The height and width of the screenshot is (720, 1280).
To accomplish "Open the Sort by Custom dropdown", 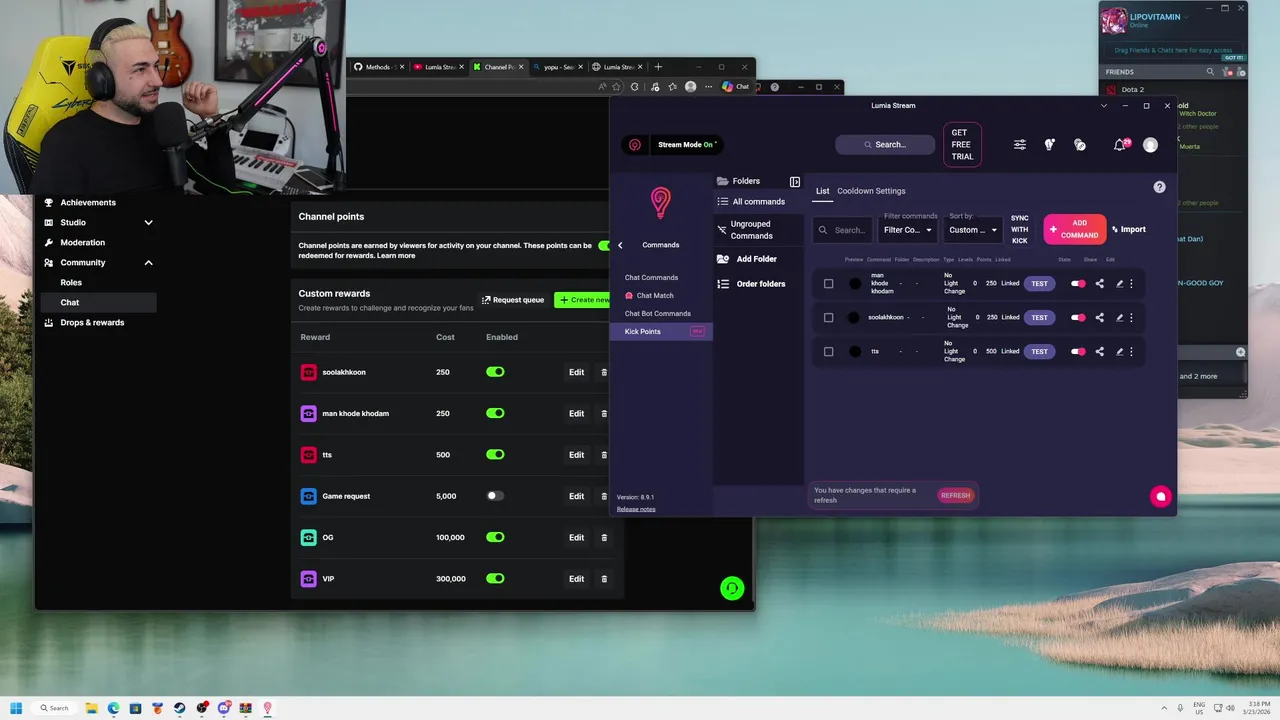I will pos(973,230).
